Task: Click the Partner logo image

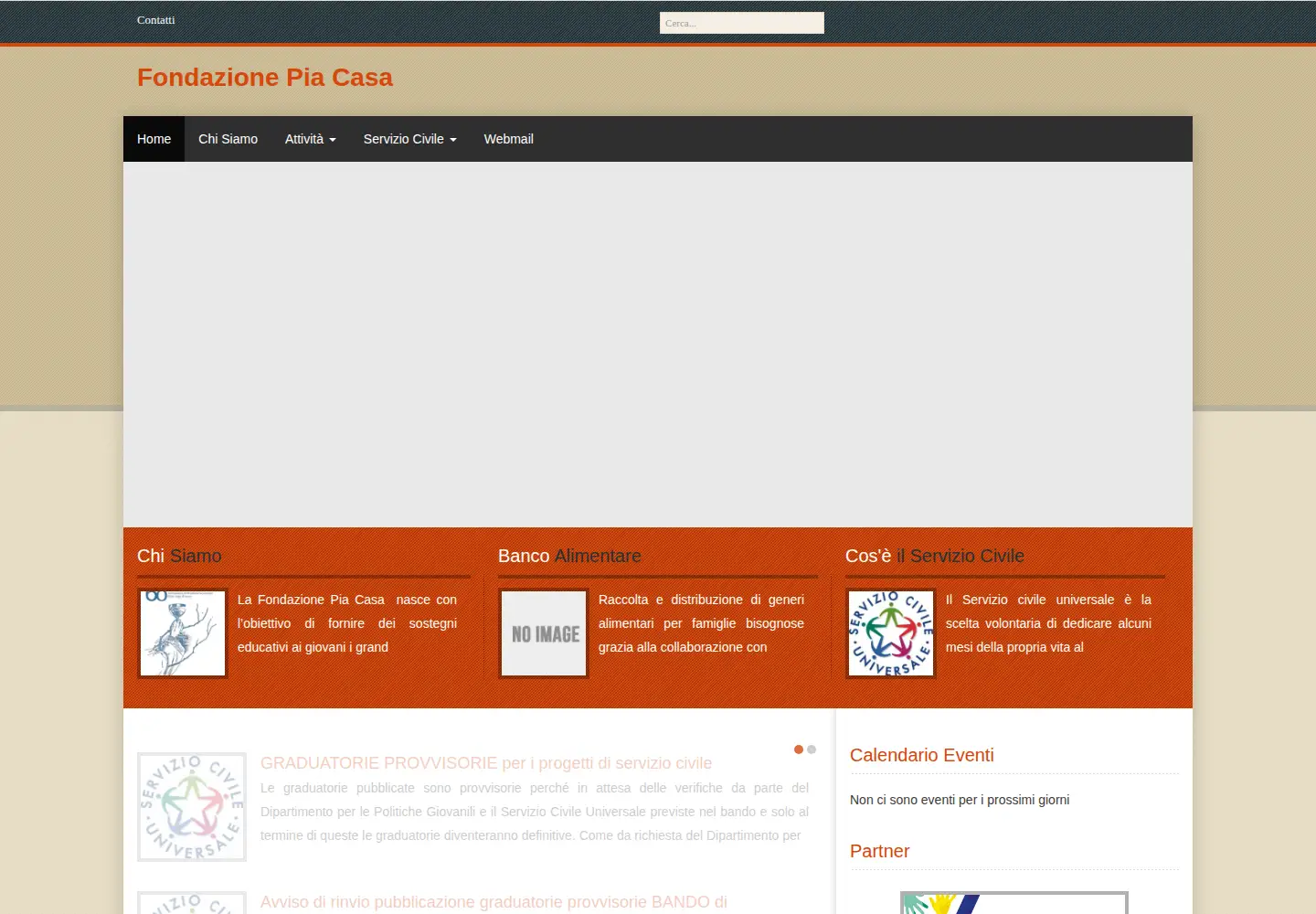Action: tap(1014, 903)
